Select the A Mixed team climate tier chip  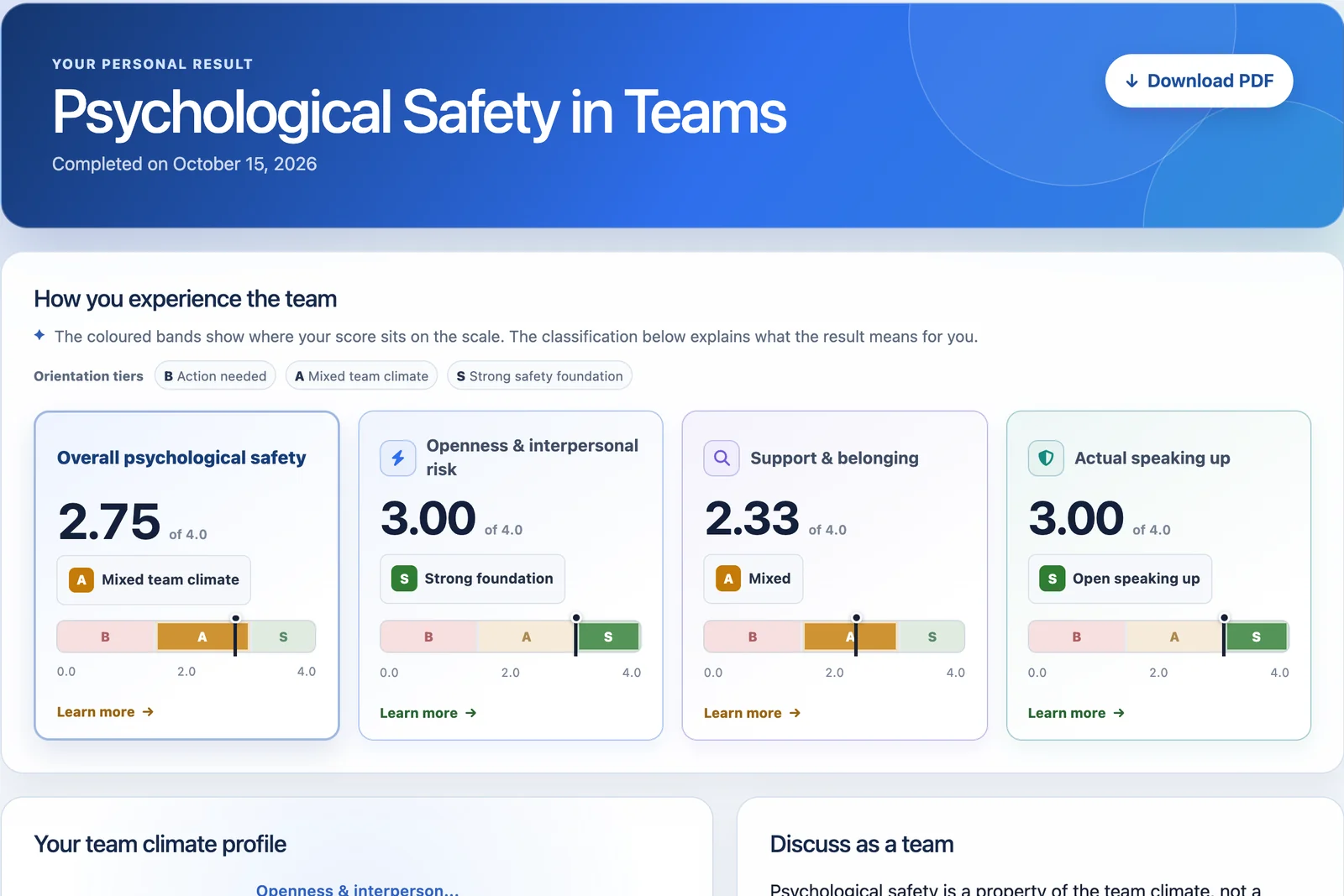361,376
